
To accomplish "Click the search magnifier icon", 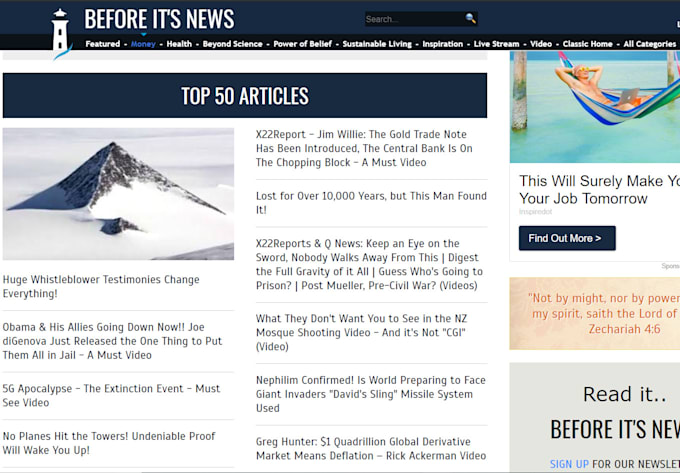I will (470, 18).
